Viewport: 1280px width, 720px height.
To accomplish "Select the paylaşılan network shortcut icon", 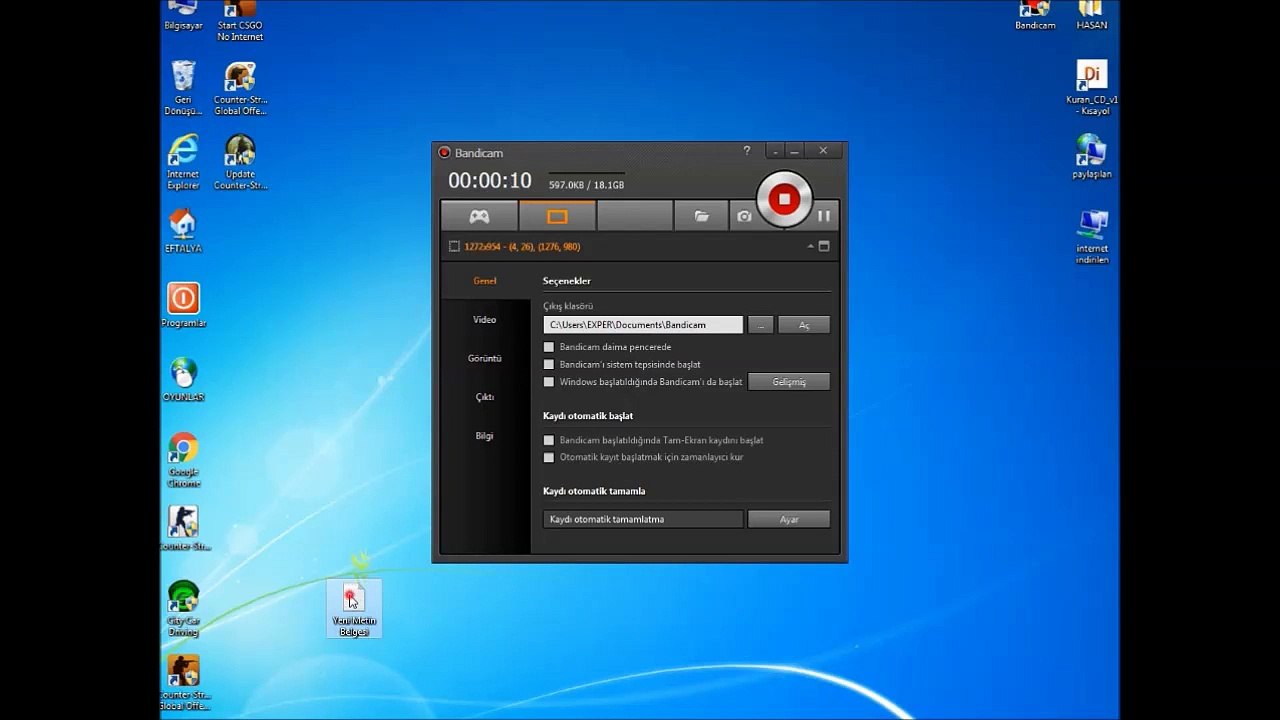I will coord(1092,157).
